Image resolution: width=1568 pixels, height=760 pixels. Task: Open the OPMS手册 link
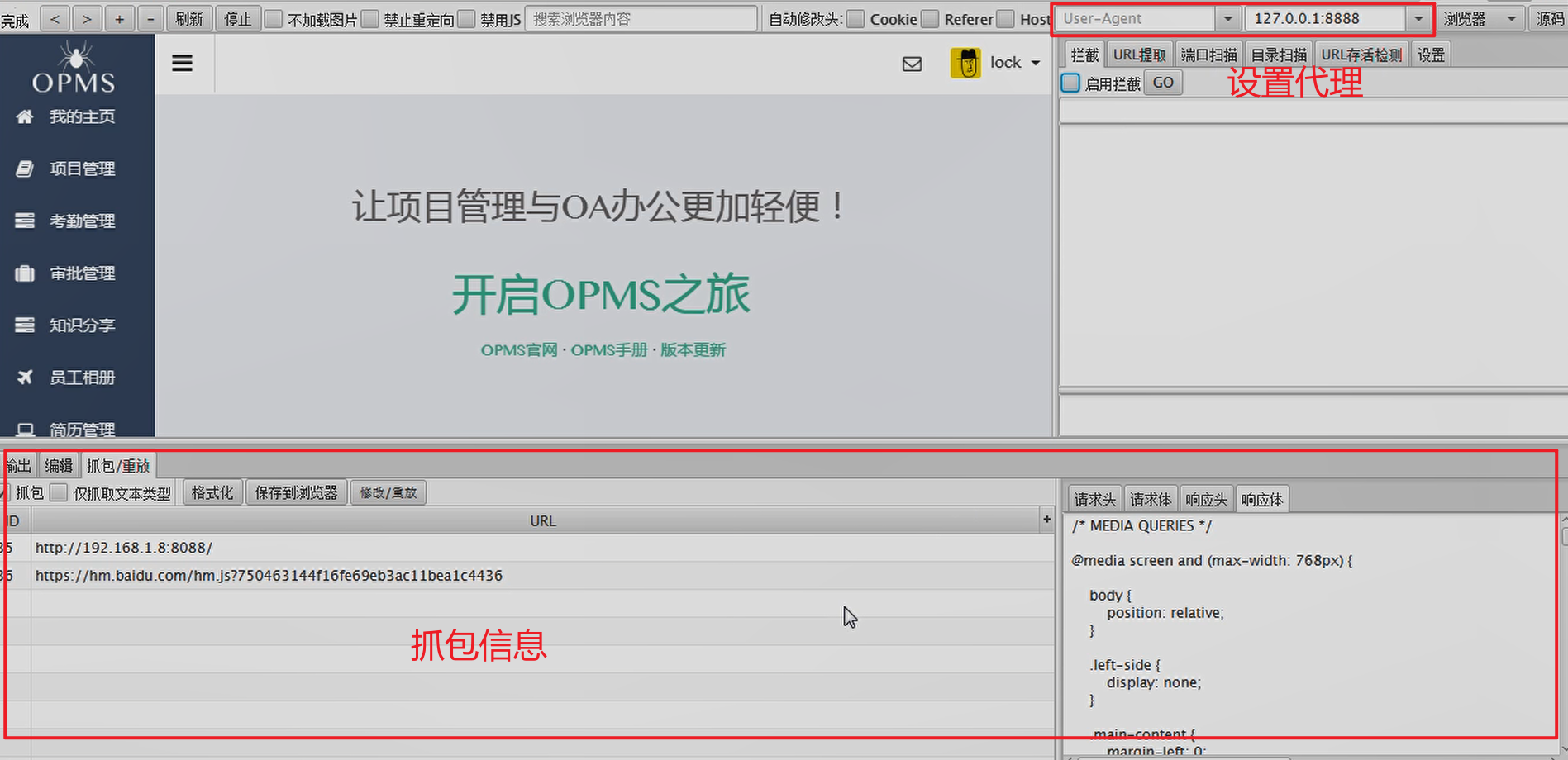609,350
